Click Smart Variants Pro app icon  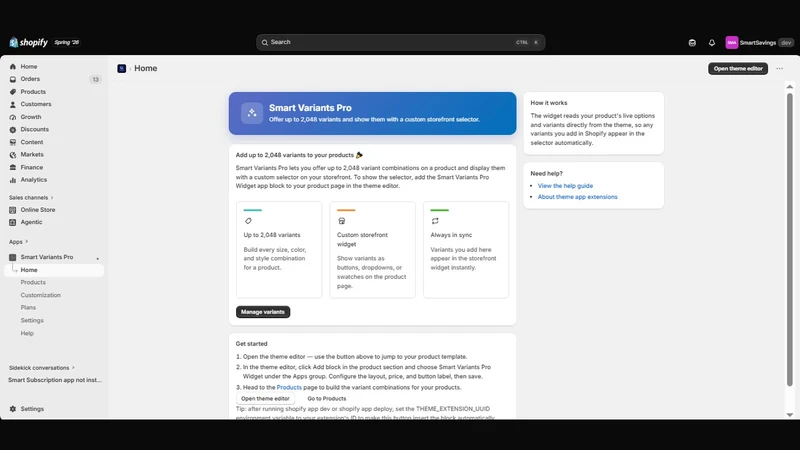click(13, 257)
